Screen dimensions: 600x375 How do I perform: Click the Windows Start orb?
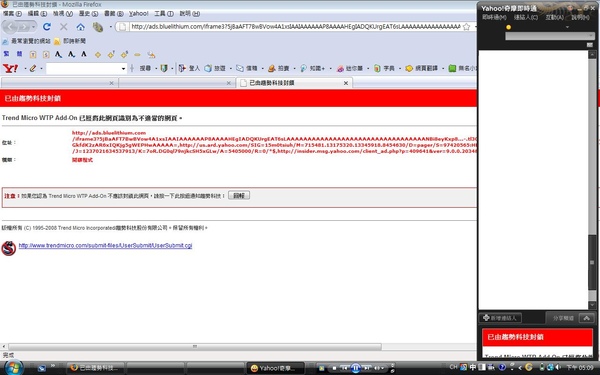click(13, 367)
